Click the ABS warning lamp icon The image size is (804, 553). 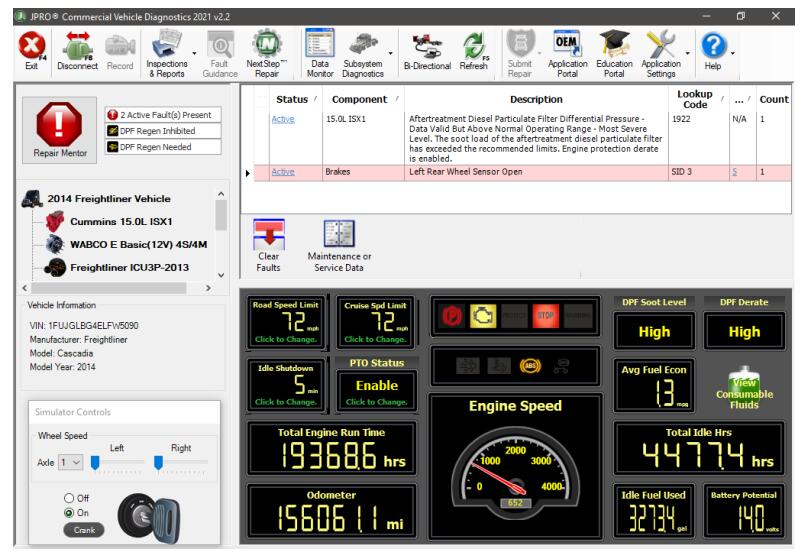pos(530,366)
